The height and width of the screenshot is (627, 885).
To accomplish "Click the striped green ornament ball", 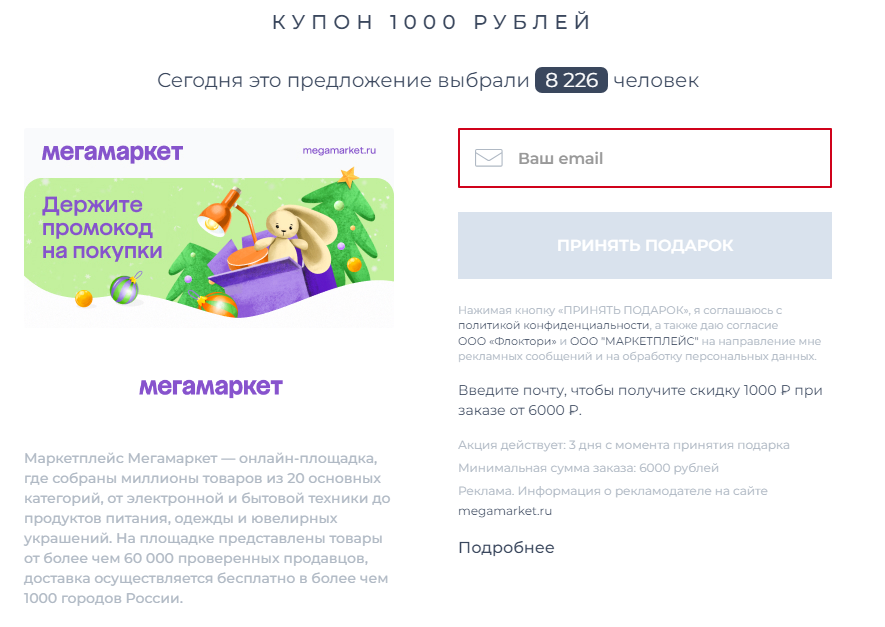I will click(x=125, y=290).
